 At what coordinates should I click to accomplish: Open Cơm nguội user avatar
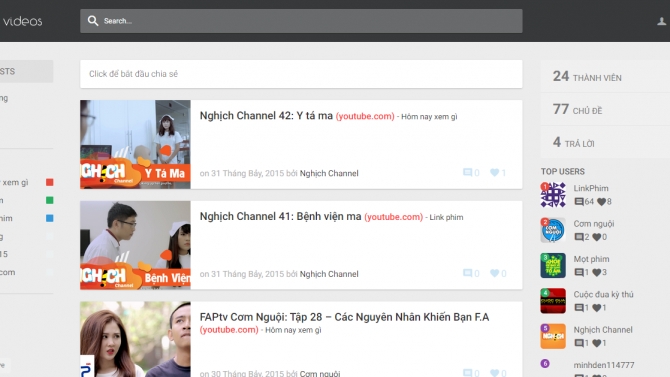pos(553,230)
